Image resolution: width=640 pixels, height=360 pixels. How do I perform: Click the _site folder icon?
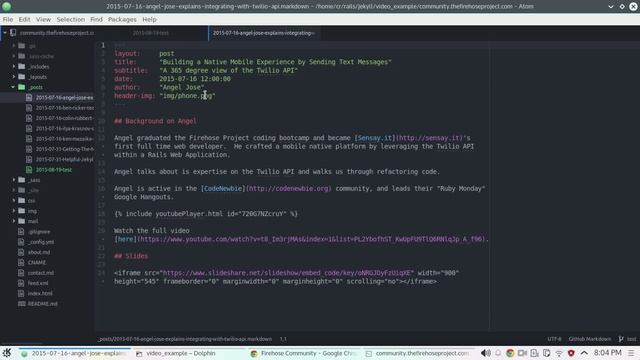pyautogui.click(x=22, y=190)
